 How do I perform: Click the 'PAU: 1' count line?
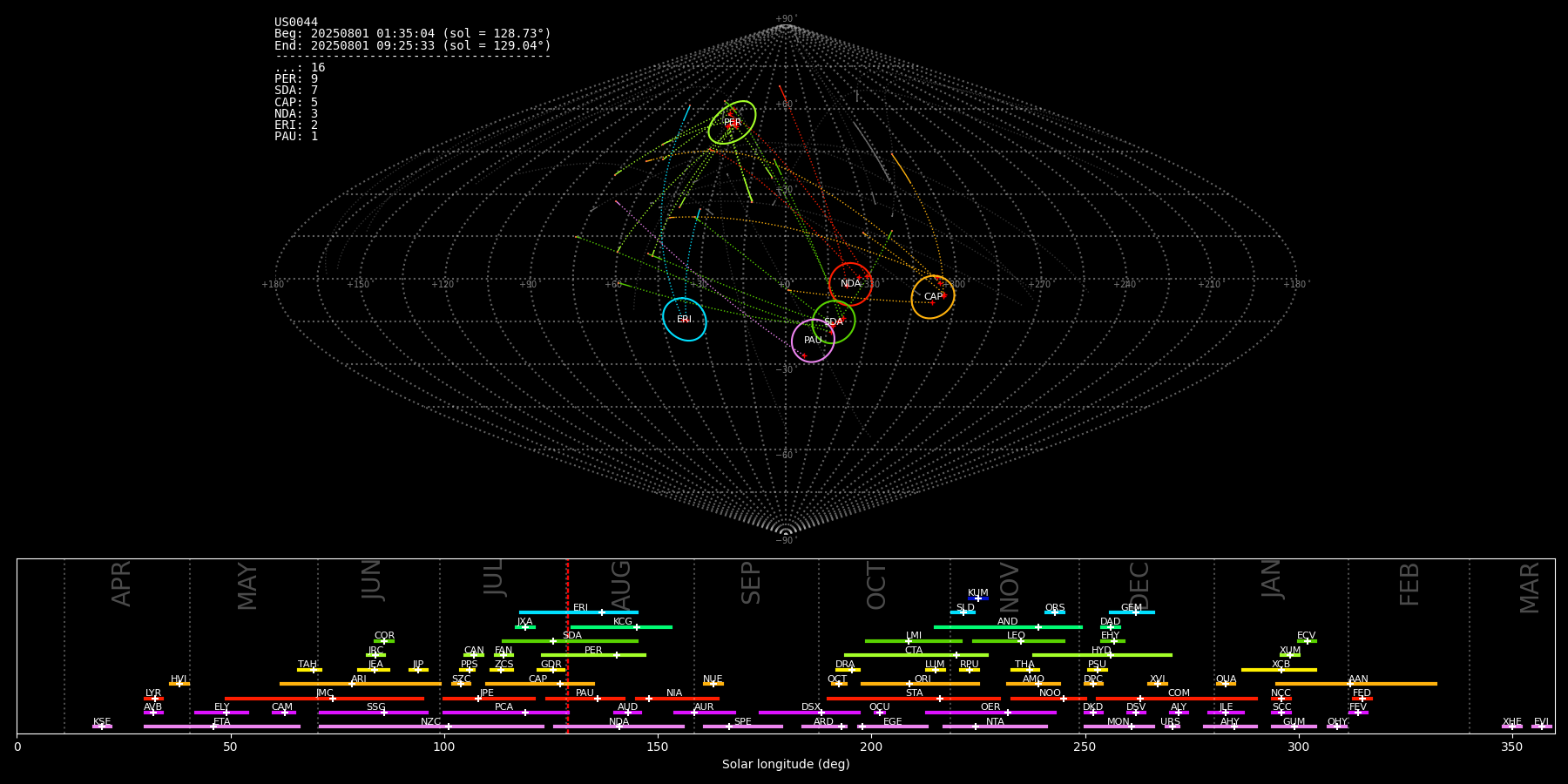pyautogui.click(x=296, y=137)
